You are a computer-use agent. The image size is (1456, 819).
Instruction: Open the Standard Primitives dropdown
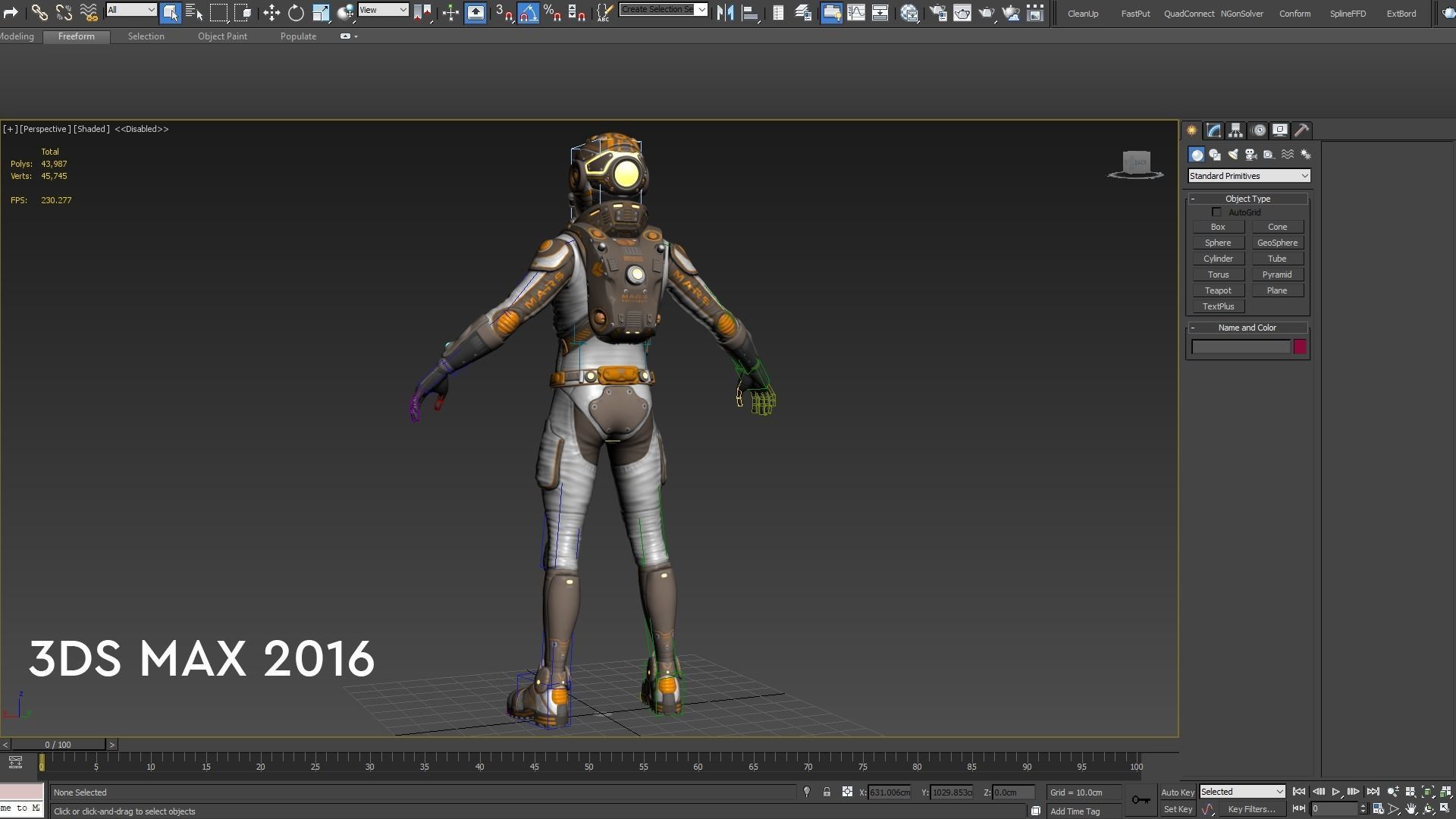pyautogui.click(x=1249, y=176)
